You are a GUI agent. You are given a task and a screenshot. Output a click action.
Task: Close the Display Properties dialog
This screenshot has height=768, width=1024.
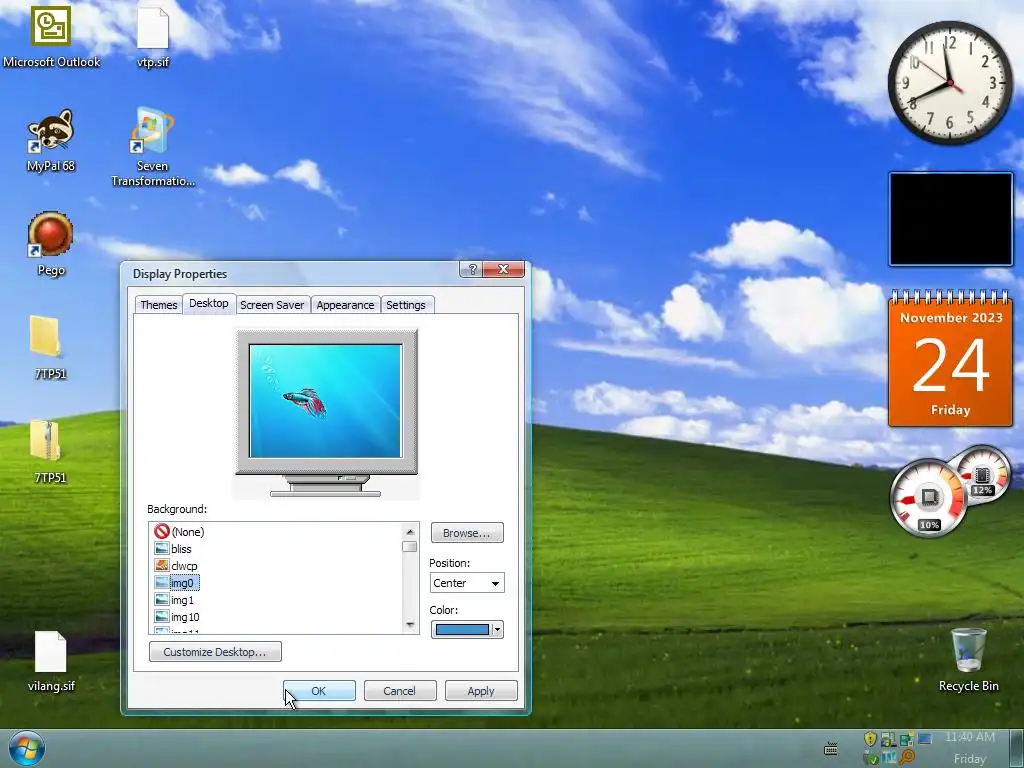point(503,270)
